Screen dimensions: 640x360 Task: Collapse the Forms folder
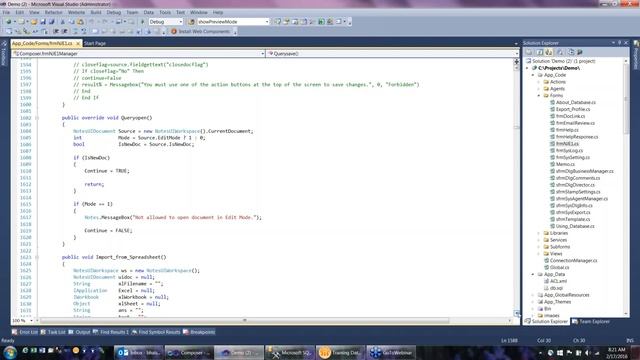pyautogui.click(x=539, y=96)
